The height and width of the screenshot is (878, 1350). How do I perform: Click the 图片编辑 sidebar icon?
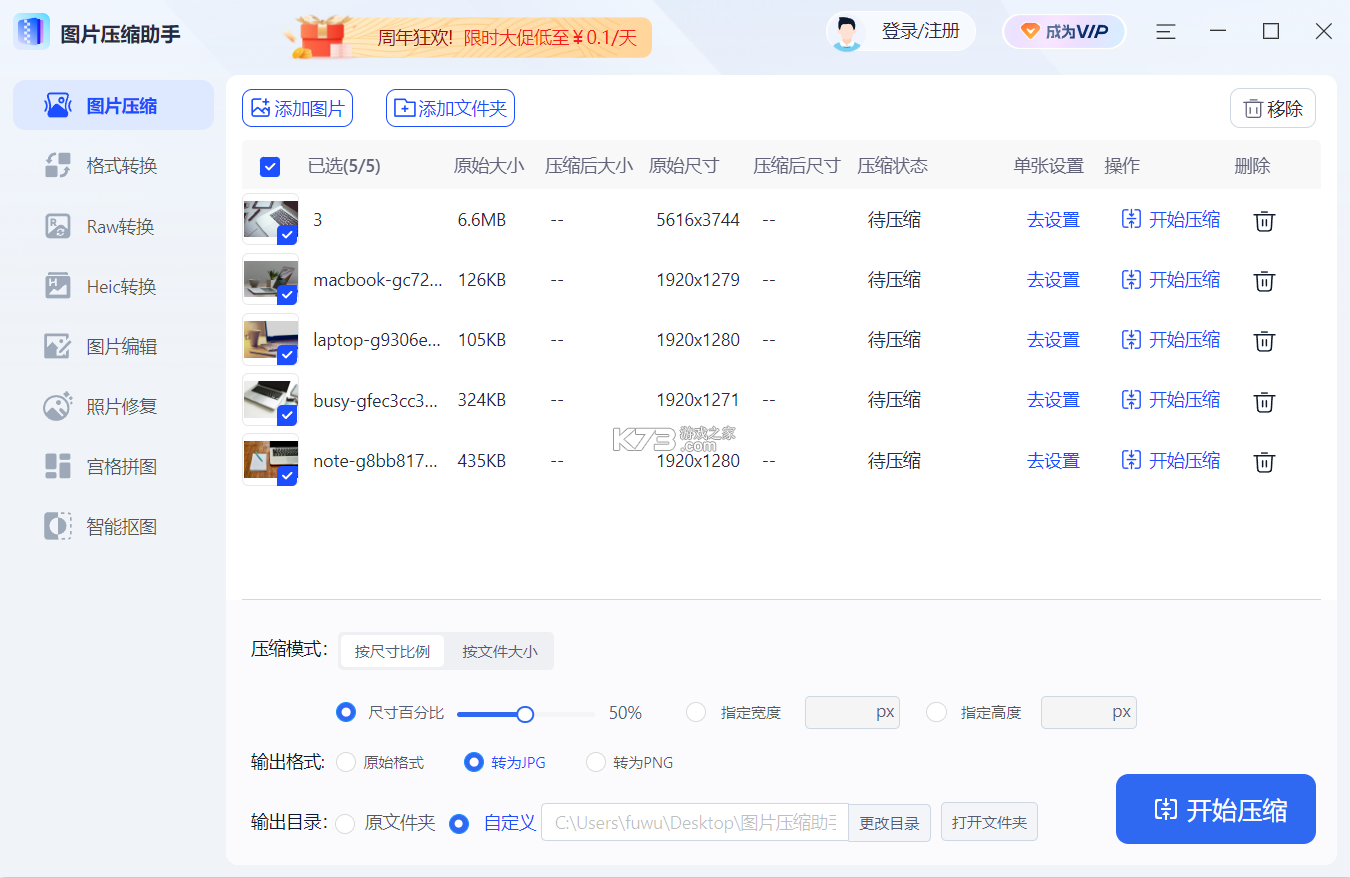(x=58, y=347)
